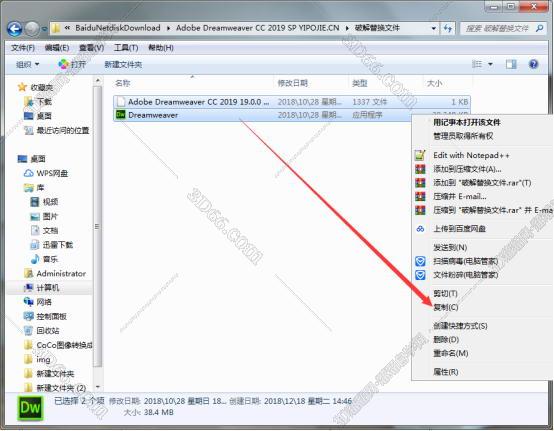Viewport: 554px width, 431px height.
Task: Click the search magnifier icon
Action: (x=539, y=28)
